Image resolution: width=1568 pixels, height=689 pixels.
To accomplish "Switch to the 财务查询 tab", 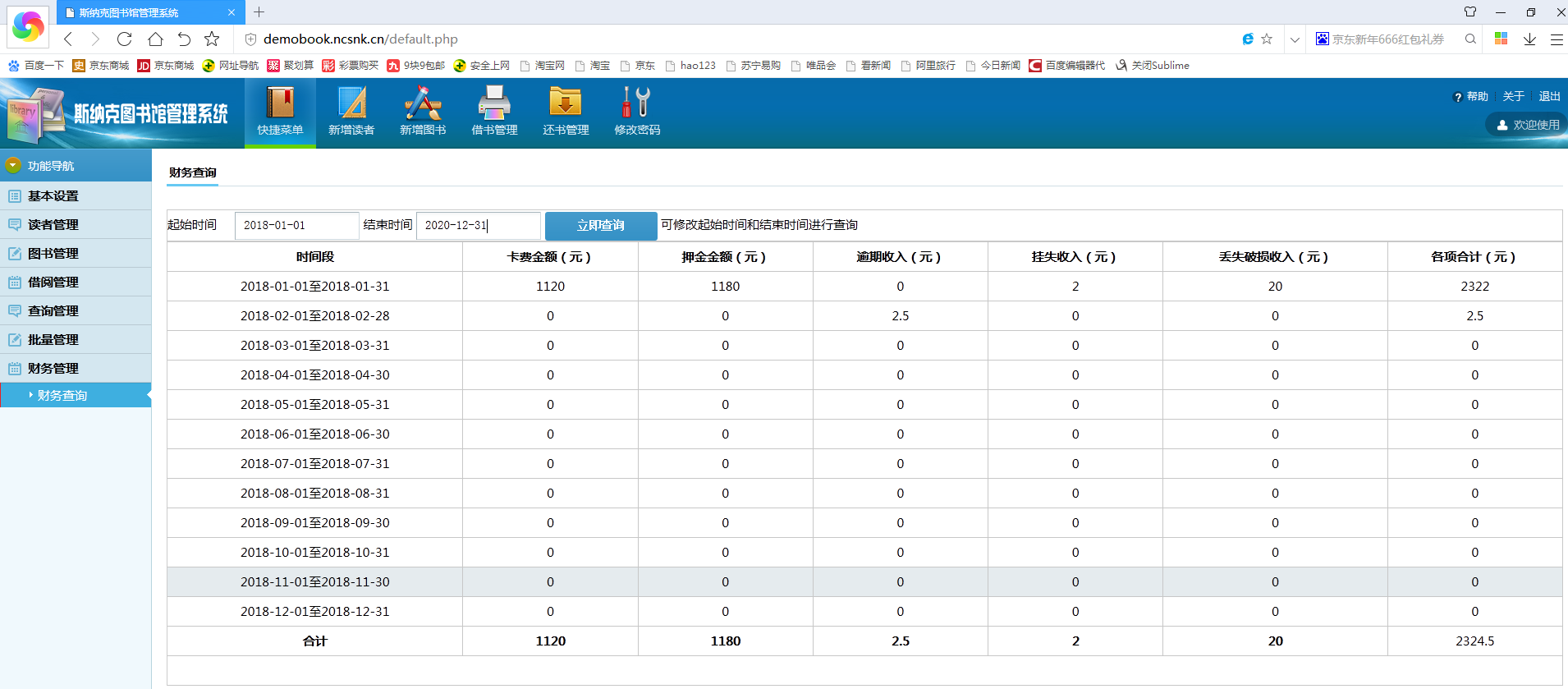I will pyautogui.click(x=193, y=172).
